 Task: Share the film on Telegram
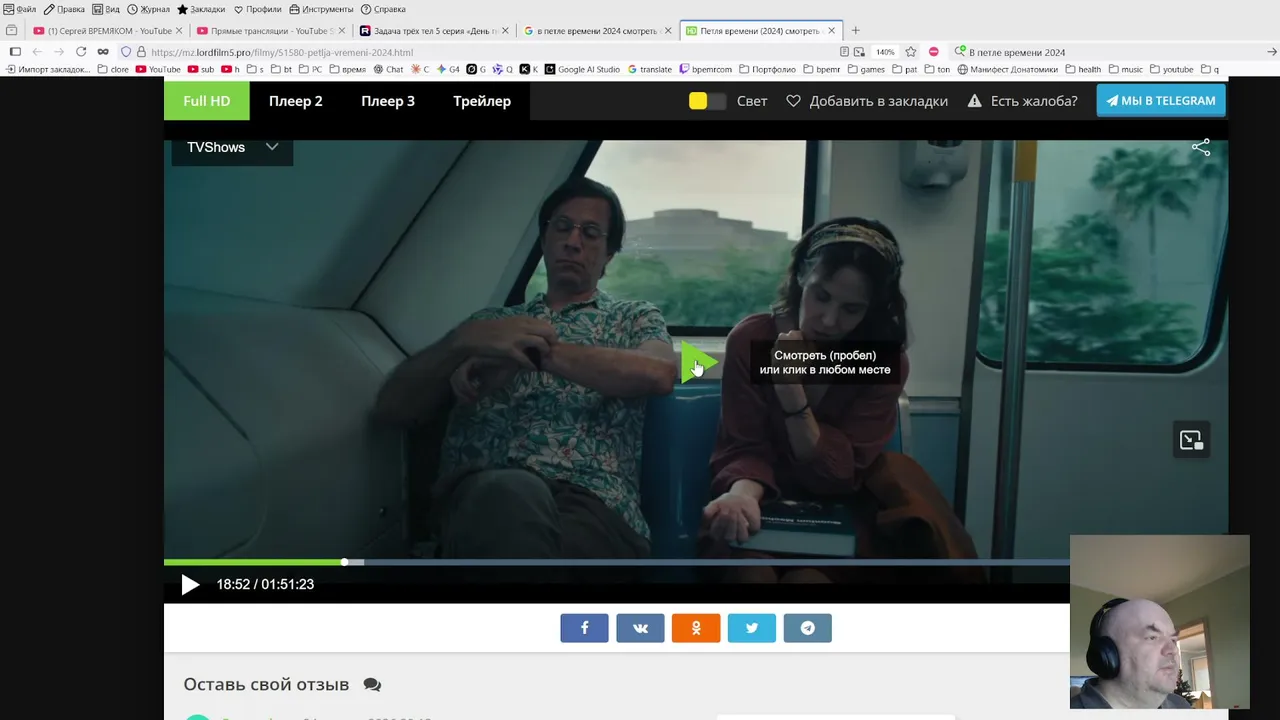click(808, 628)
